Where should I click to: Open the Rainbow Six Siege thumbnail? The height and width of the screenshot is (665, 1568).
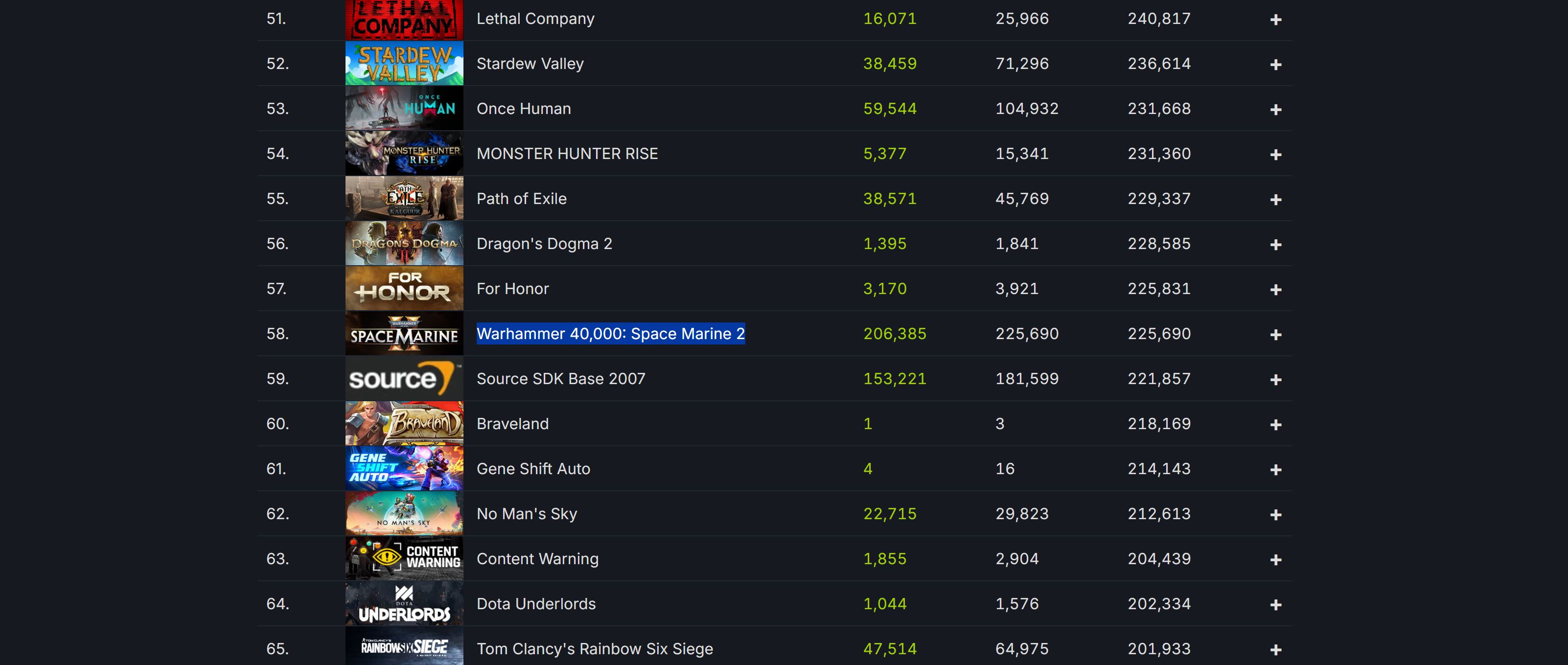tap(404, 646)
